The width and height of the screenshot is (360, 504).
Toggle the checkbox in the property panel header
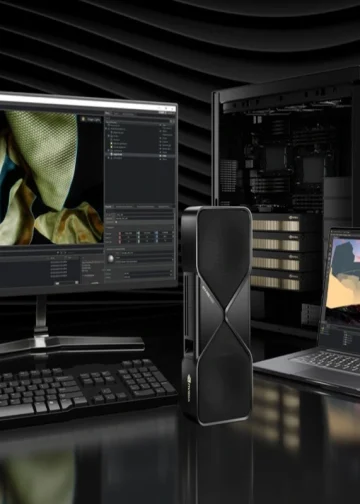click(116, 222)
